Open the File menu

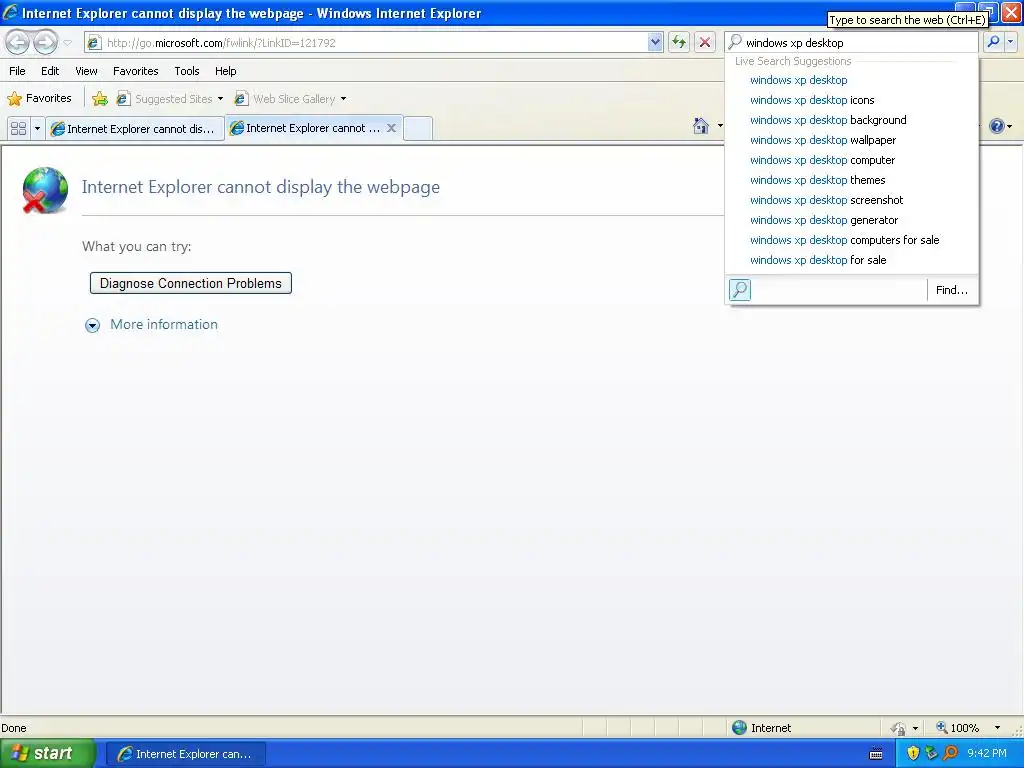click(18, 71)
